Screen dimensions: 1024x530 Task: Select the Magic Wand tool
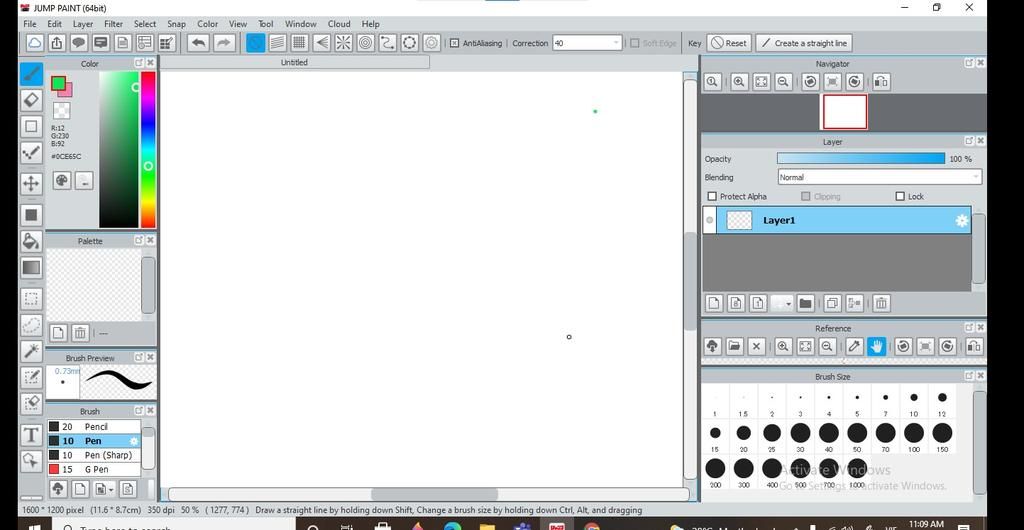tap(31, 351)
